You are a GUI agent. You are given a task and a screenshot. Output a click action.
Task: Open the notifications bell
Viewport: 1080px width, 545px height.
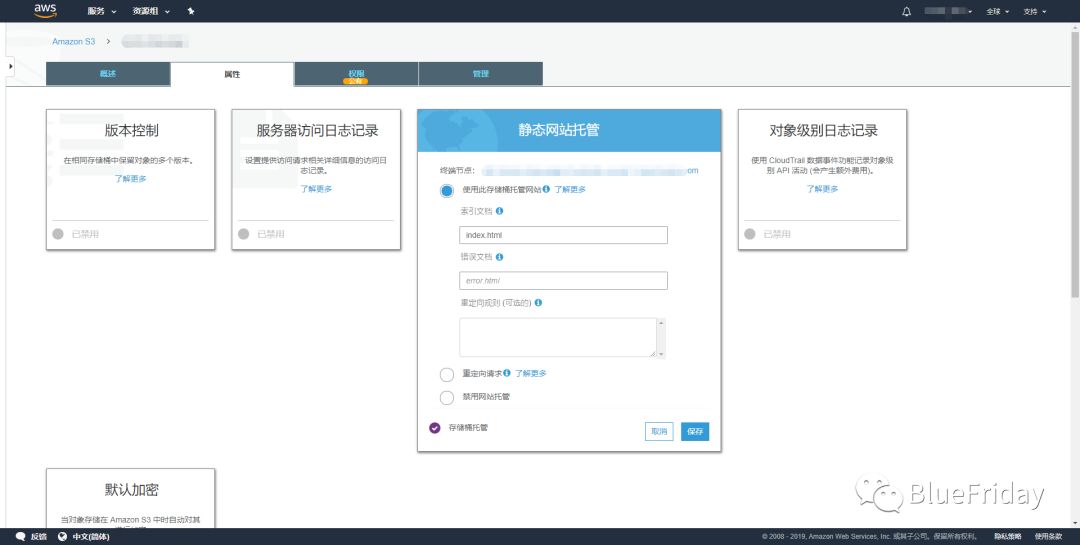(x=906, y=11)
